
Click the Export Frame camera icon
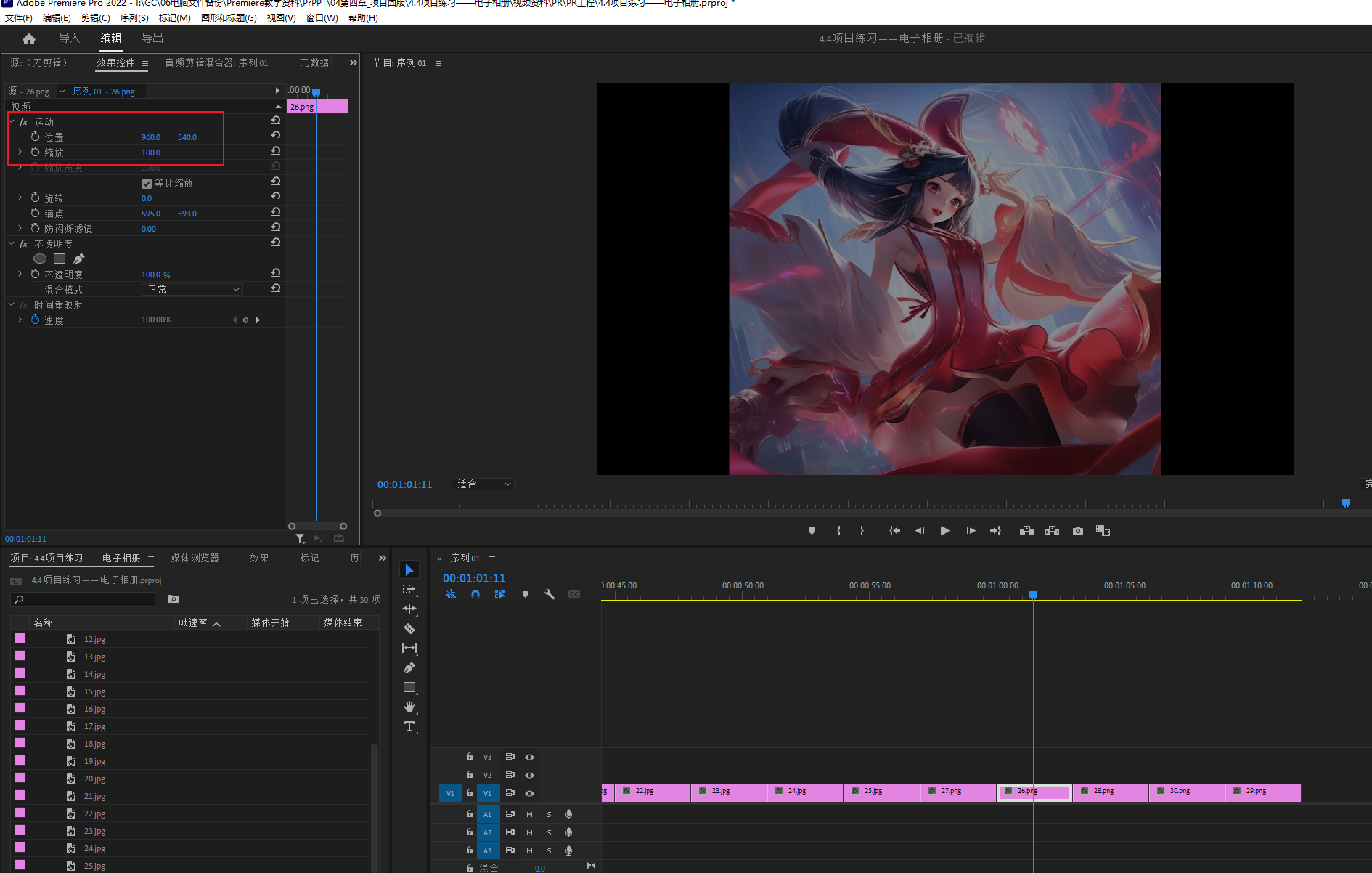[x=1078, y=531]
